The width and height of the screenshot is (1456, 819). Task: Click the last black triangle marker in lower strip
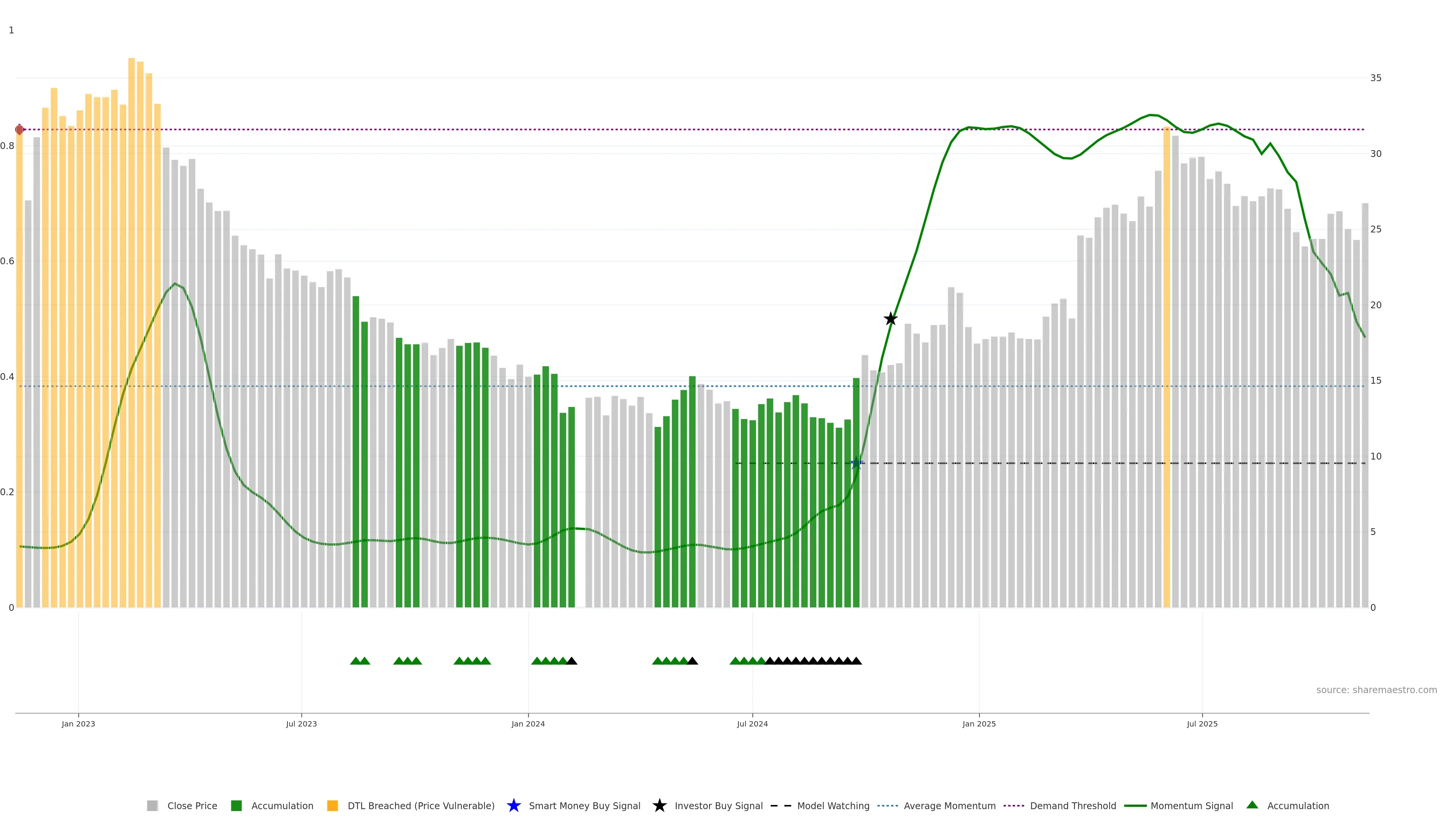(x=856, y=661)
